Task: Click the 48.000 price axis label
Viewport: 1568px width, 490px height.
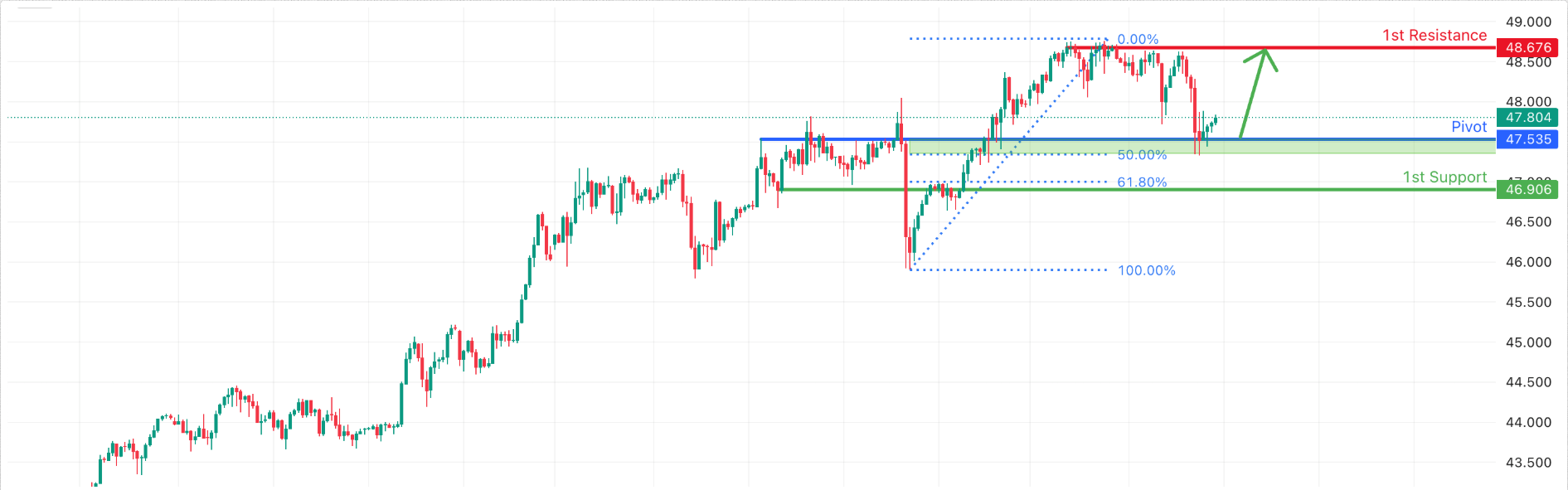Action: [1528, 102]
